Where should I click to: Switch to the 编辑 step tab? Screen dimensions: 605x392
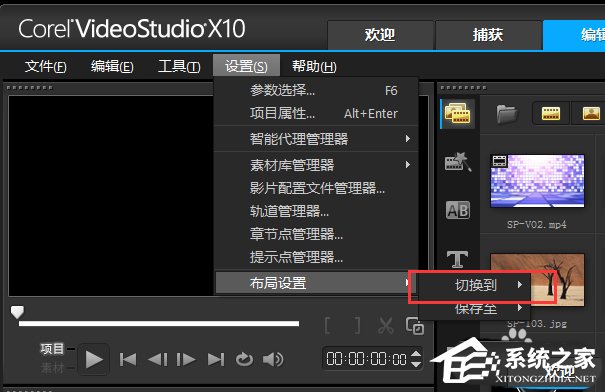[574, 35]
